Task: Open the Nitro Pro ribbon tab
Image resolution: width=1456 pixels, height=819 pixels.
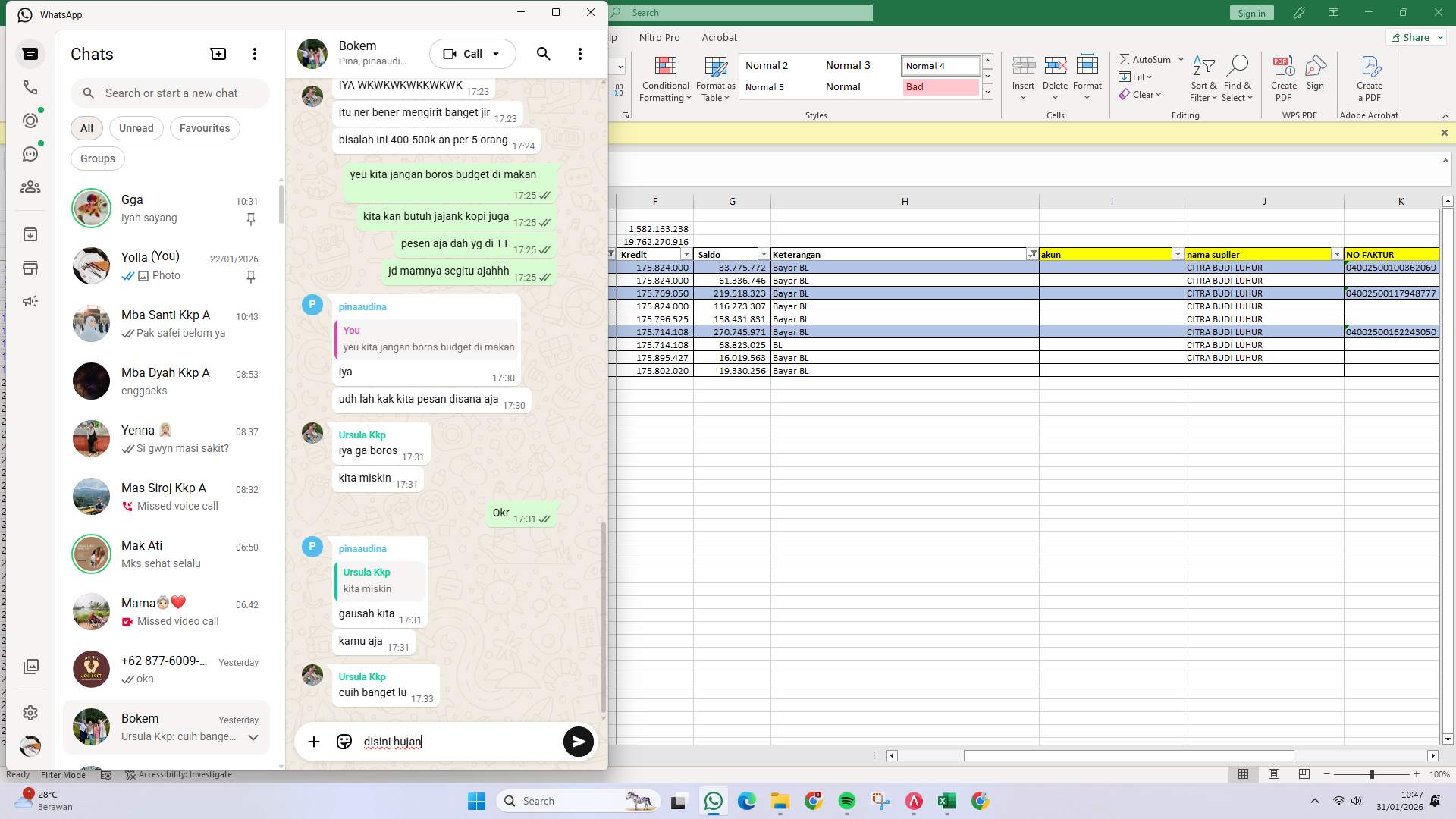Action: (x=659, y=37)
